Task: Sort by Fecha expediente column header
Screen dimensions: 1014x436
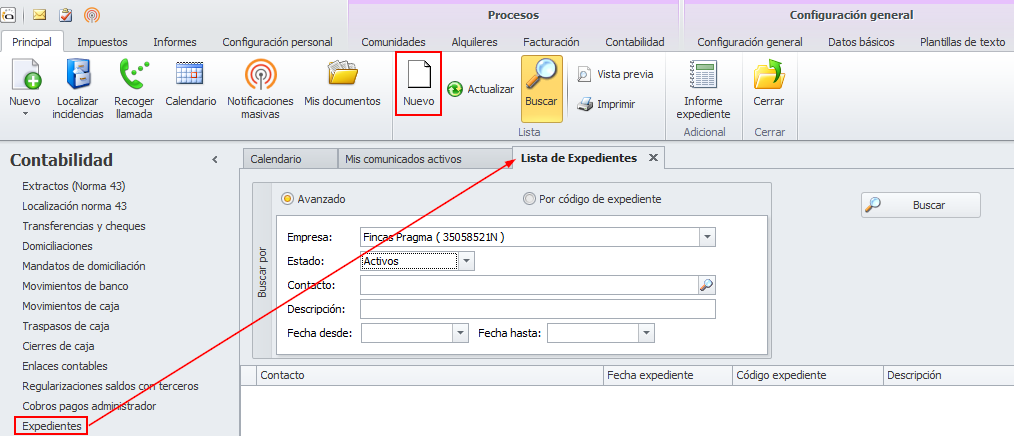Action: [668, 375]
